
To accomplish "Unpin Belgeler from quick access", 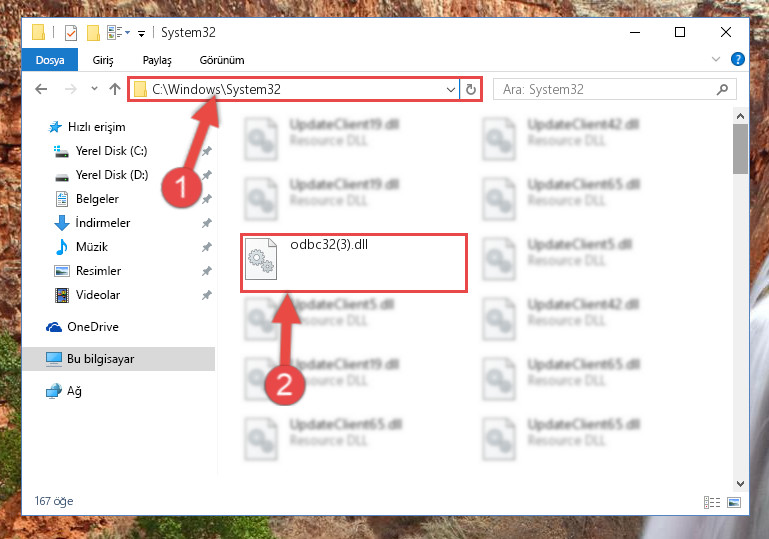I will (x=207, y=199).
